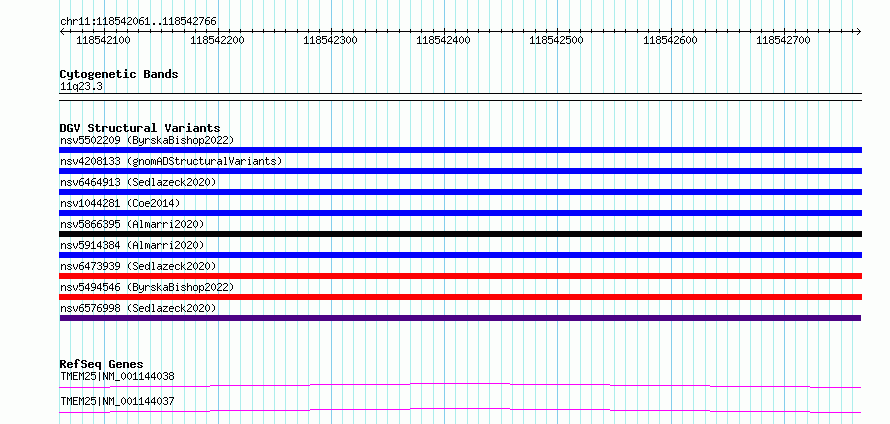Select the Cytogenetic Bands track title
Viewport: 890px width, 424px height.
[119, 74]
